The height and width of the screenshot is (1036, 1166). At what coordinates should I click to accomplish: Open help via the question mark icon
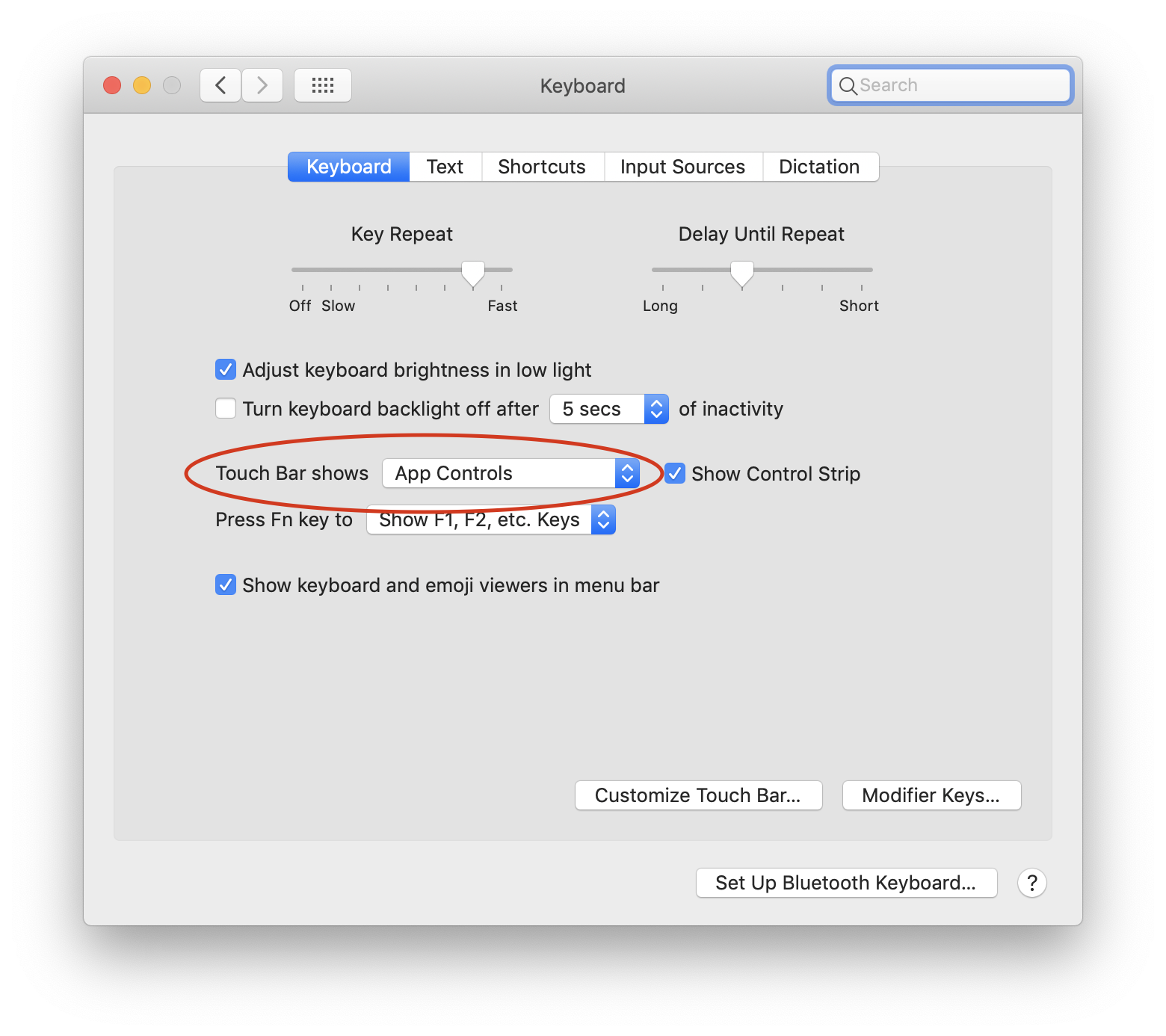point(1032,883)
